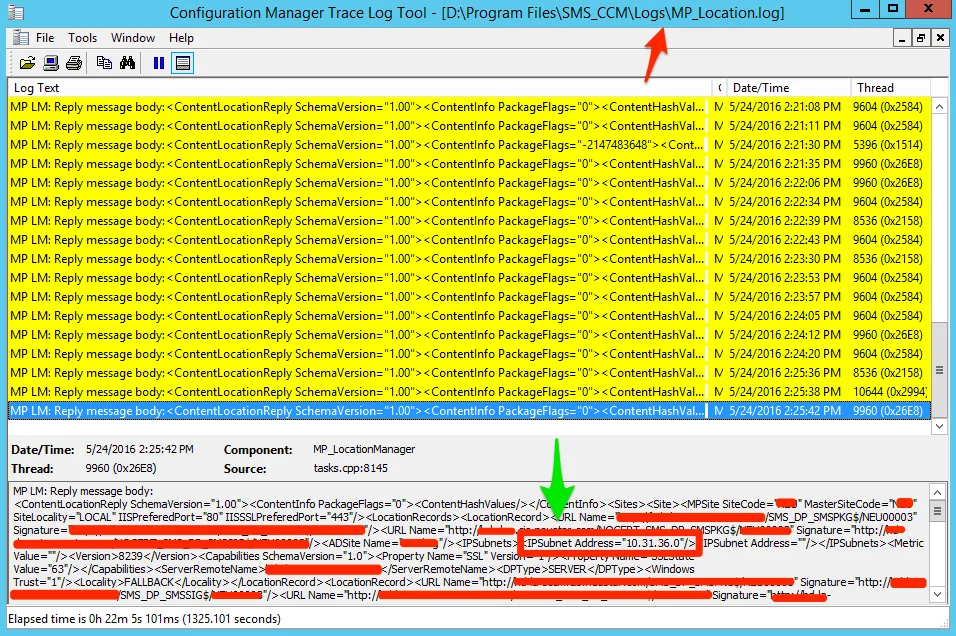The height and width of the screenshot is (636, 956).
Task: Select log row with thread 10644 (0x2994)
Action: [469, 391]
